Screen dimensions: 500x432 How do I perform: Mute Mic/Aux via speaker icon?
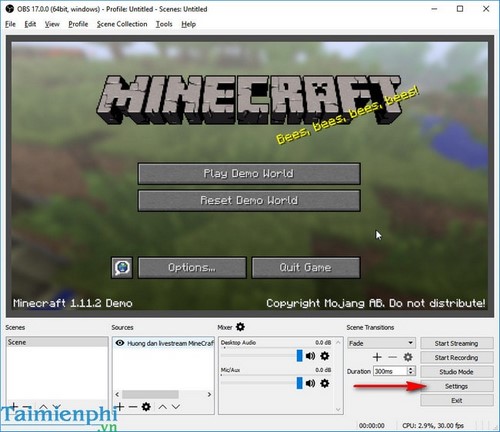310,383
